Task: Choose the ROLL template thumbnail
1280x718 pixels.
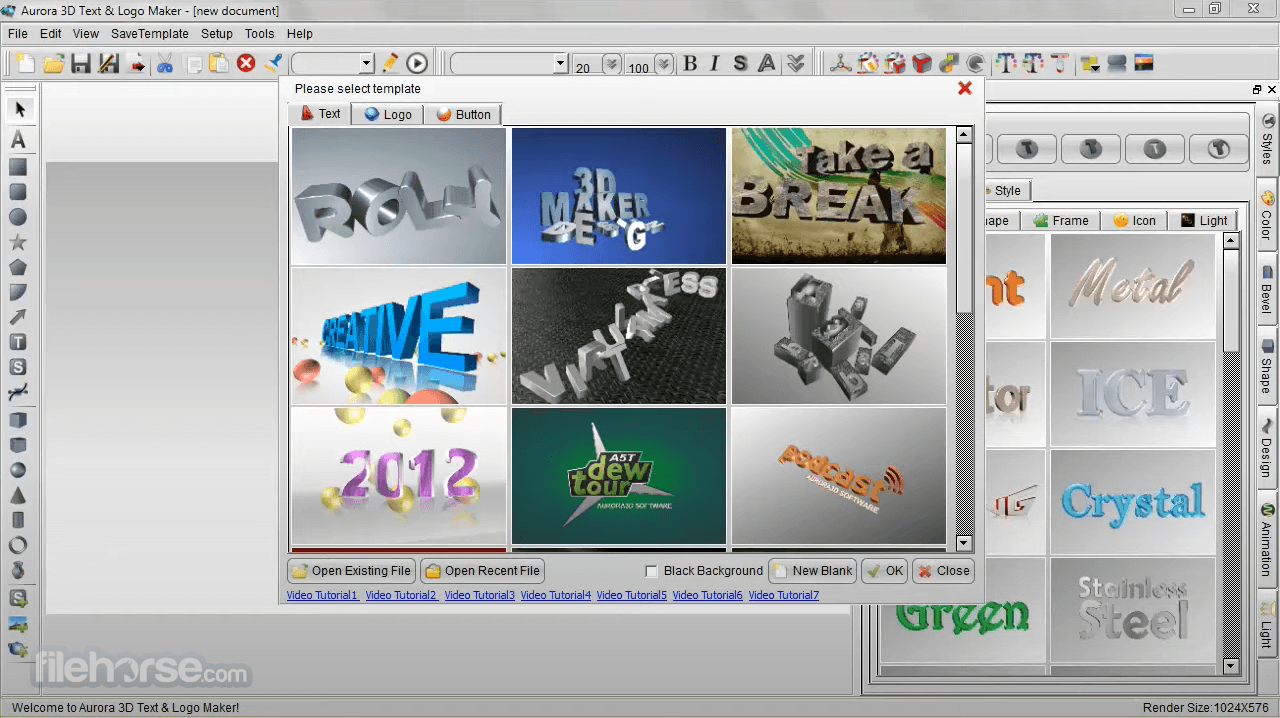Action: (x=399, y=196)
